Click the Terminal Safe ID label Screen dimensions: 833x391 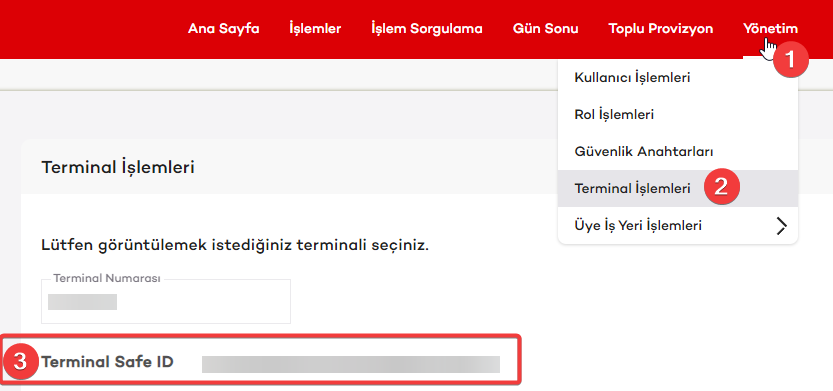coord(107,362)
